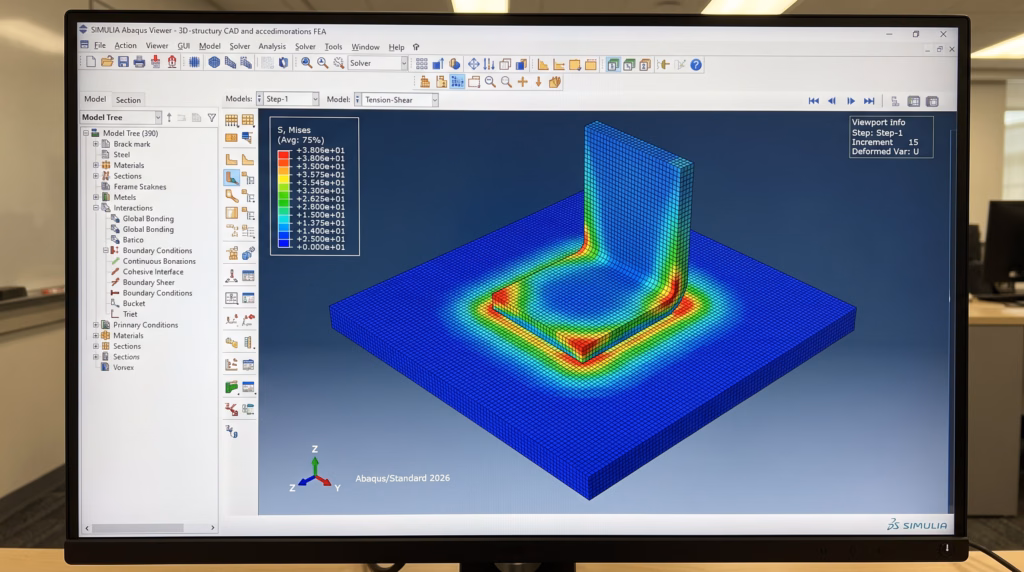The height and width of the screenshot is (572, 1024).
Task: Select the Boundary Sheer tree item
Action: pyautogui.click(x=148, y=282)
